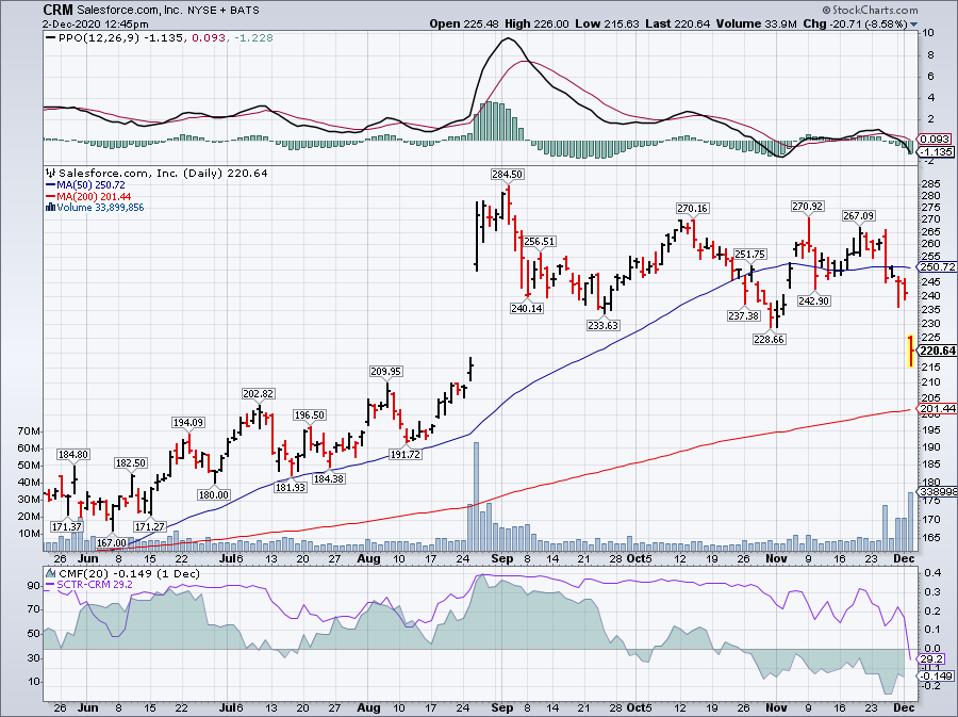
Task: Click the 191.72 low price label
Action: 405,455
